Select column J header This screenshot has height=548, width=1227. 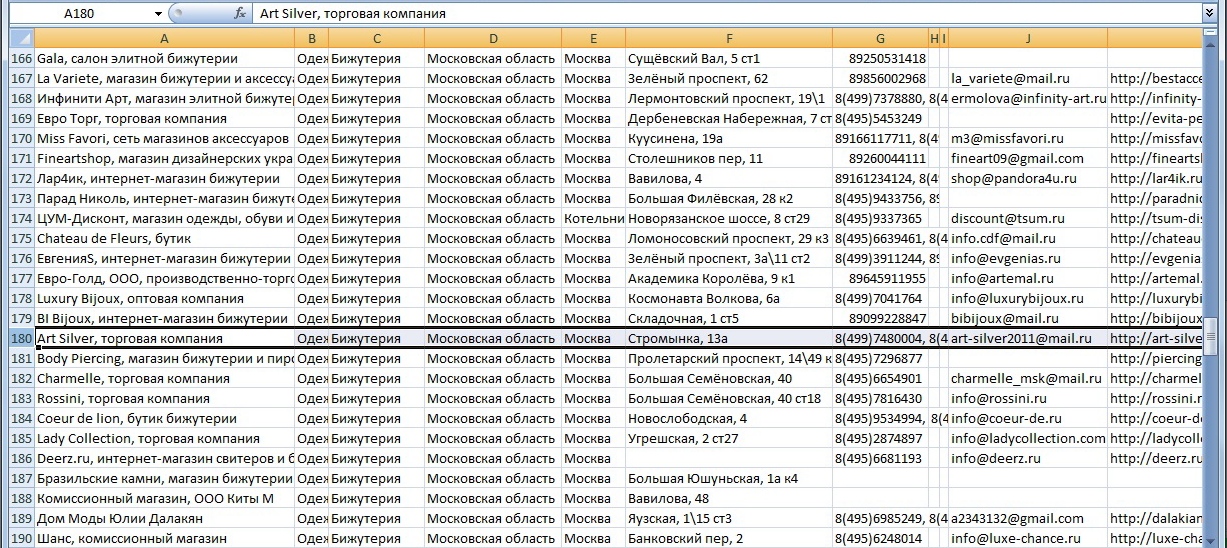(1027, 39)
